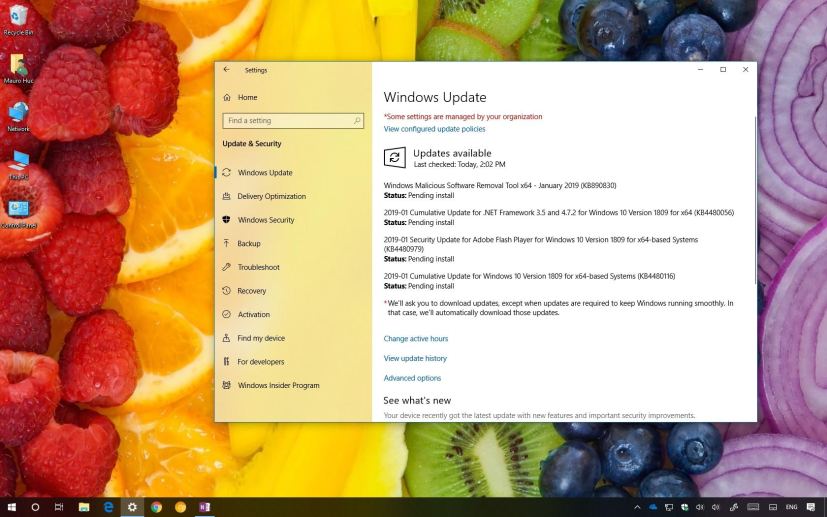
Task: Open File Explorer from the taskbar
Action: tap(84, 508)
